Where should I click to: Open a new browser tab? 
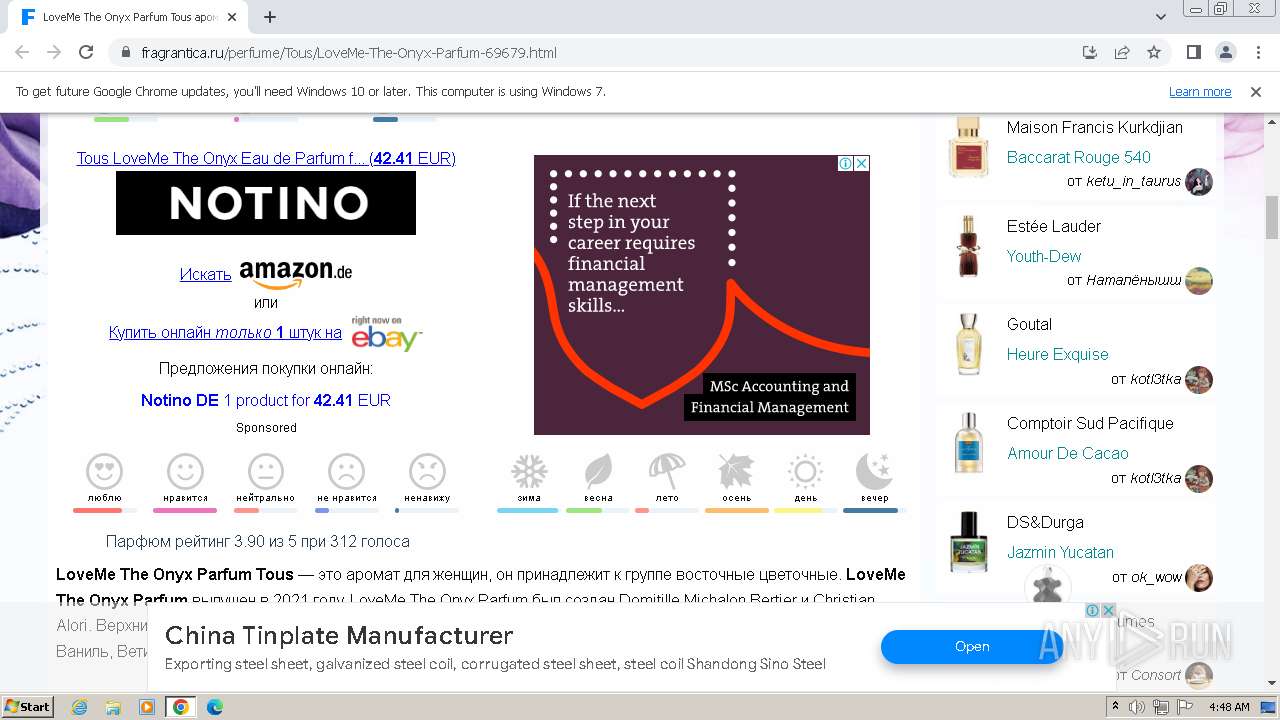pyautogui.click(x=270, y=17)
